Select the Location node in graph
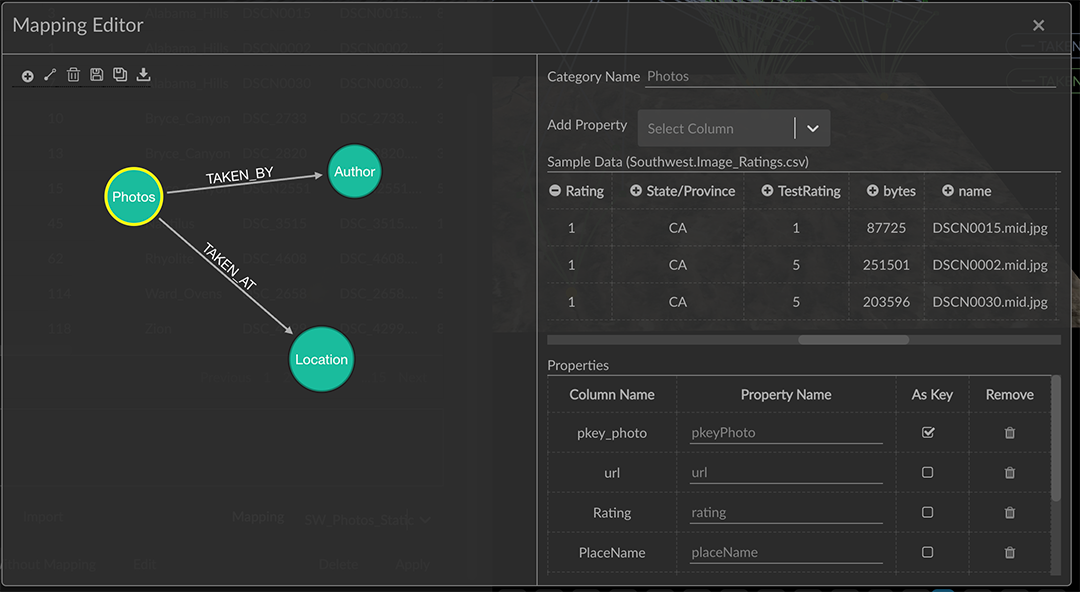Image resolution: width=1080 pixels, height=592 pixels. tap(321, 360)
